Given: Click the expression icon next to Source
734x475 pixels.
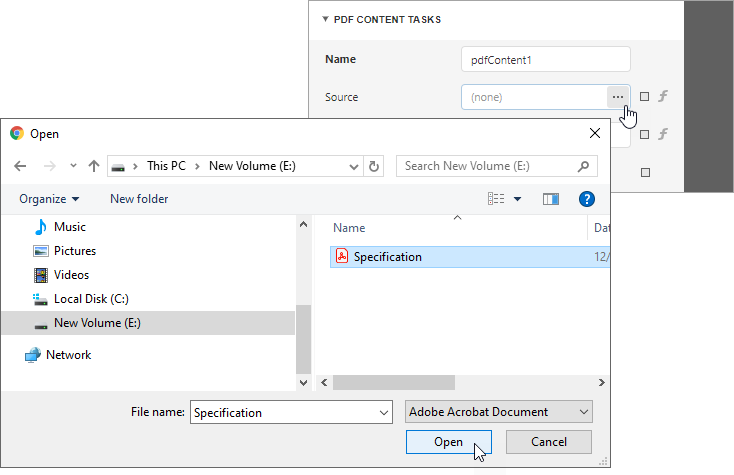Looking at the screenshot, I should [662, 97].
